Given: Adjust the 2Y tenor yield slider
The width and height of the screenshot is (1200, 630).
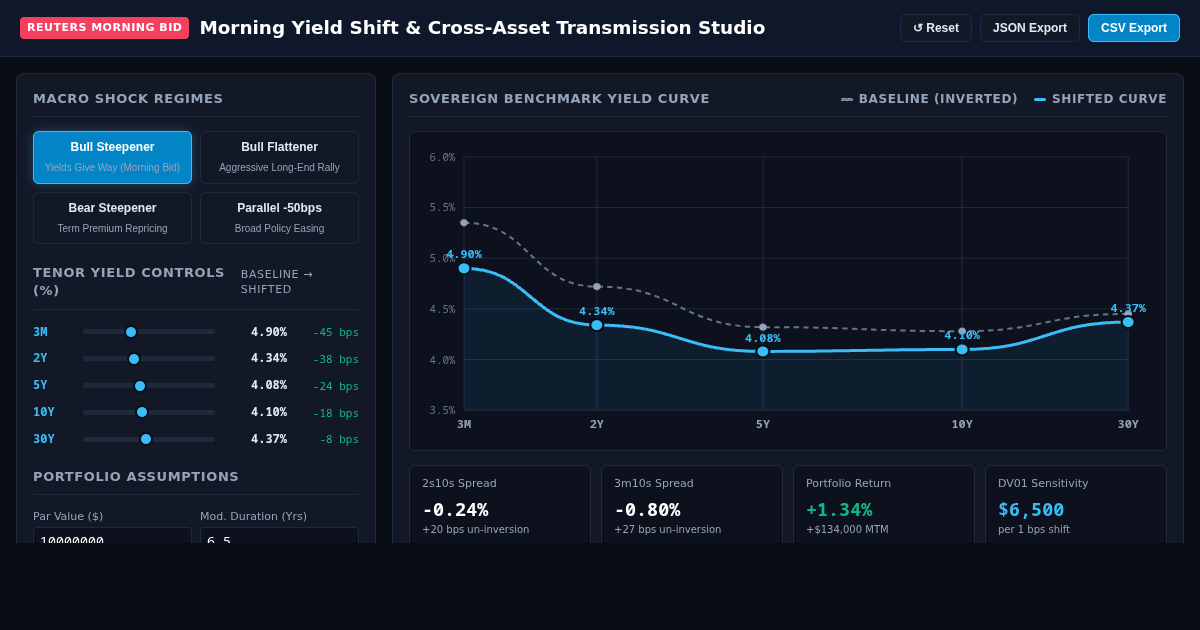Looking at the screenshot, I should click(149, 359).
